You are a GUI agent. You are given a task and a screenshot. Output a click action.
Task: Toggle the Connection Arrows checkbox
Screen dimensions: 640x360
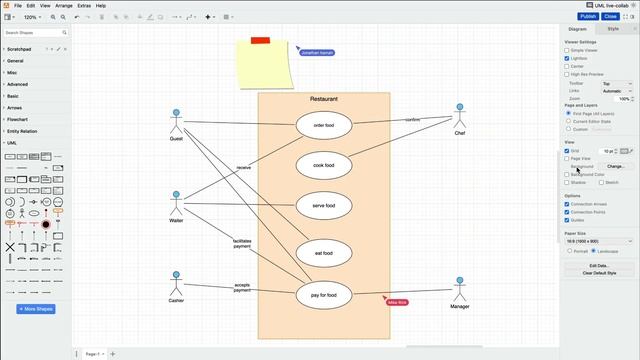567,204
